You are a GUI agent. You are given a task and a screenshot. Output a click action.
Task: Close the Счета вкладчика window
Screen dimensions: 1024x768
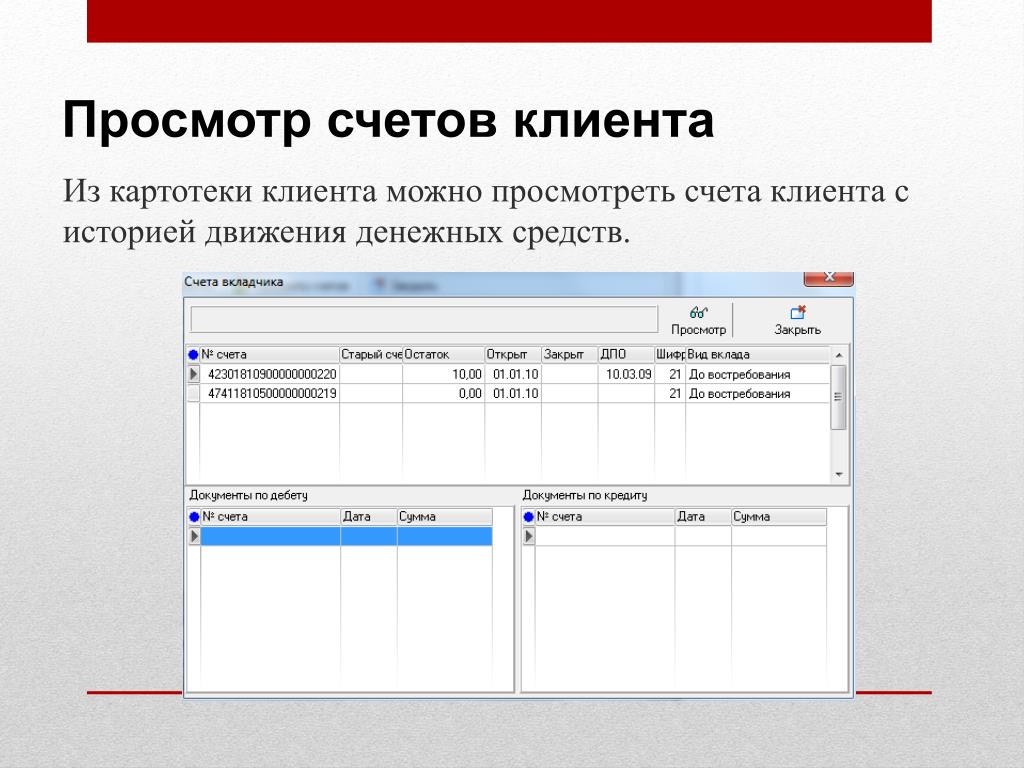pos(828,278)
